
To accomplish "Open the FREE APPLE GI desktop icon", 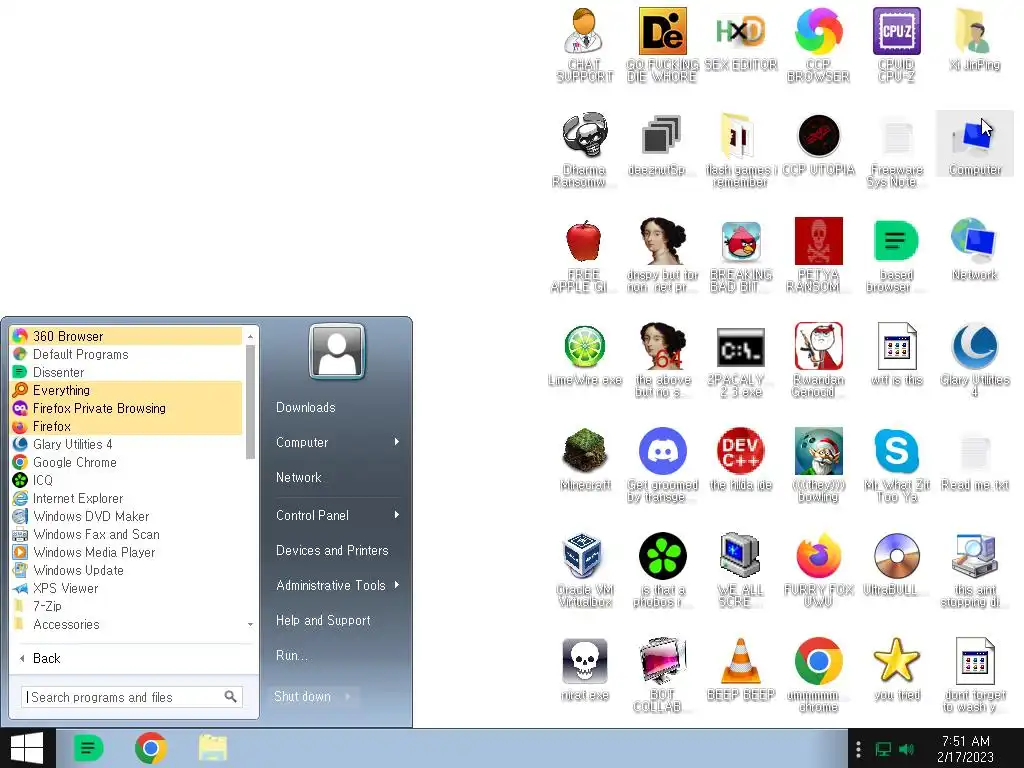I will pos(584,256).
